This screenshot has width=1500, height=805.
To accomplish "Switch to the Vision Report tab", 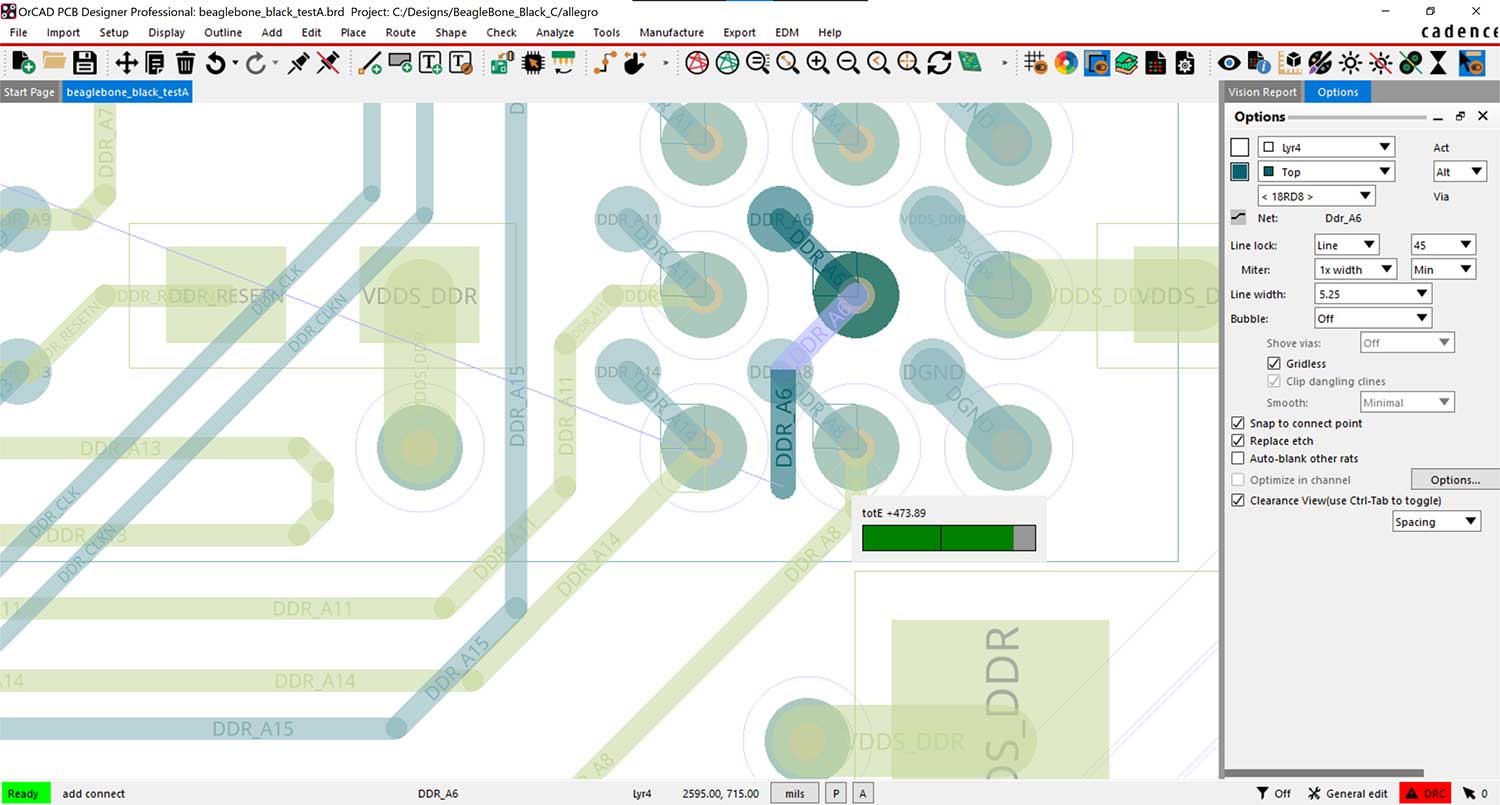I will (x=1262, y=92).
